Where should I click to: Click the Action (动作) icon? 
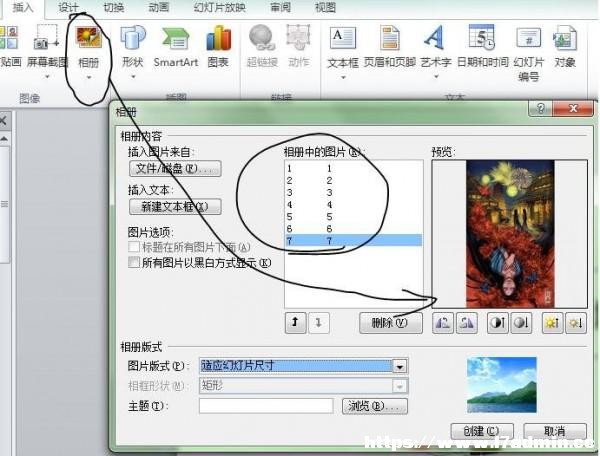[298, 37]
